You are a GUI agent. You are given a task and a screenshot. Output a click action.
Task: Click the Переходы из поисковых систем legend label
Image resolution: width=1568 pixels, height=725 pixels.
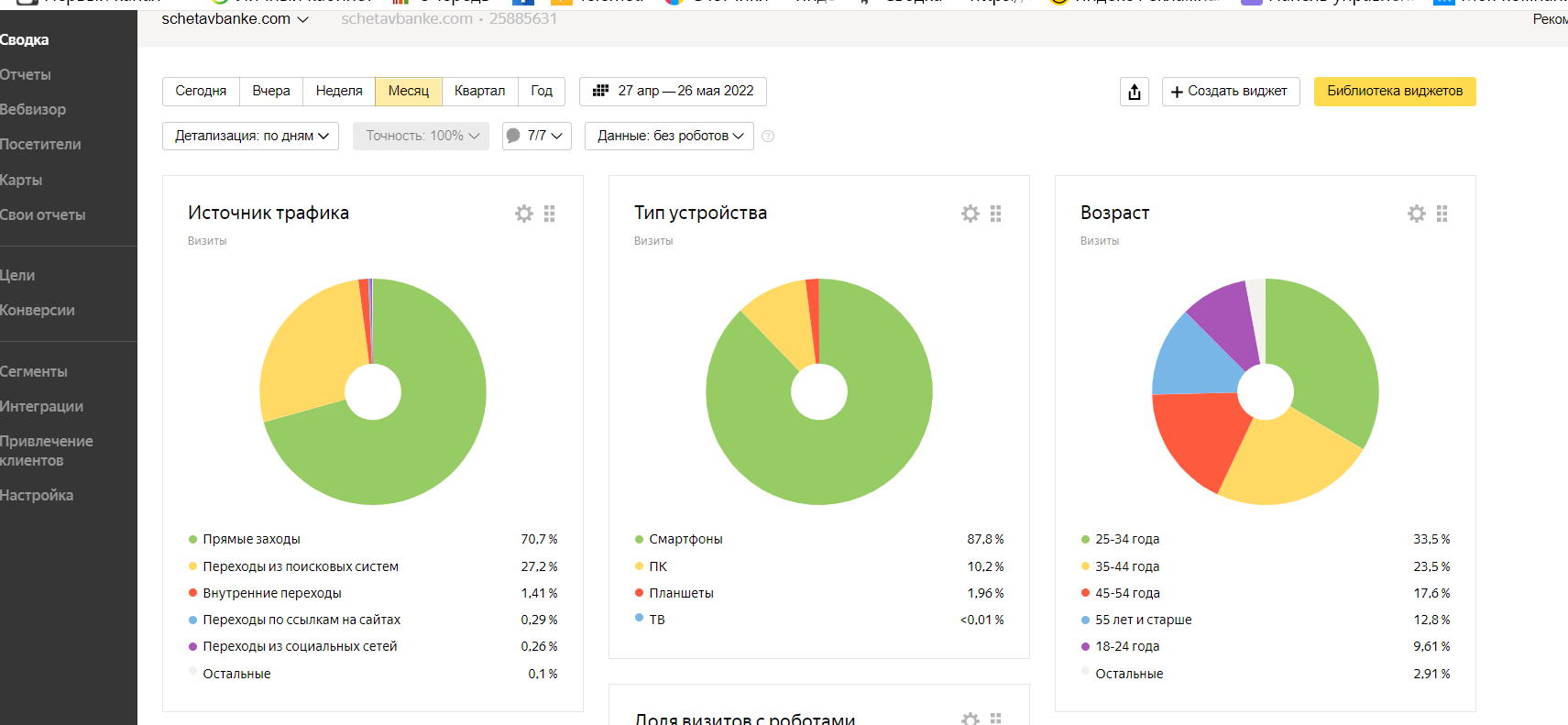[301, 566]
